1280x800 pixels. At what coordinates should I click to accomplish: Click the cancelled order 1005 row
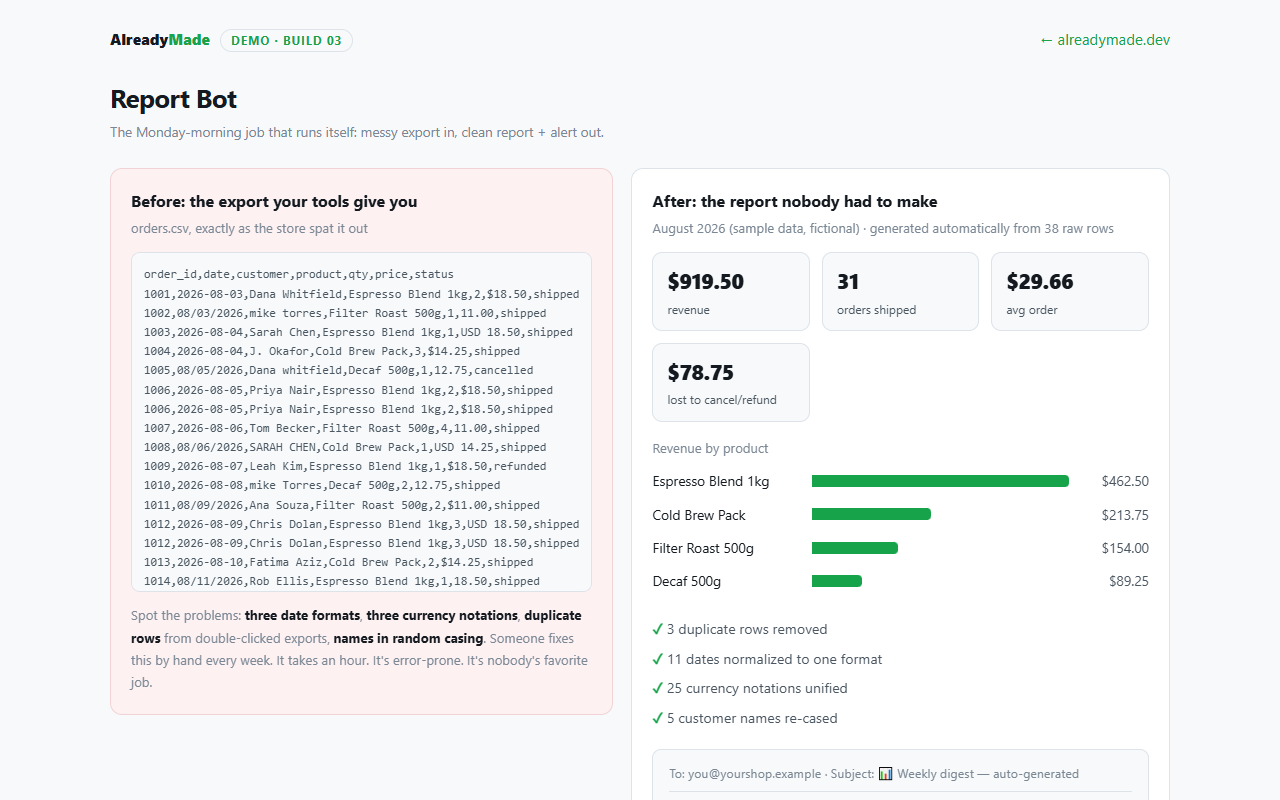tap(339, 370)
